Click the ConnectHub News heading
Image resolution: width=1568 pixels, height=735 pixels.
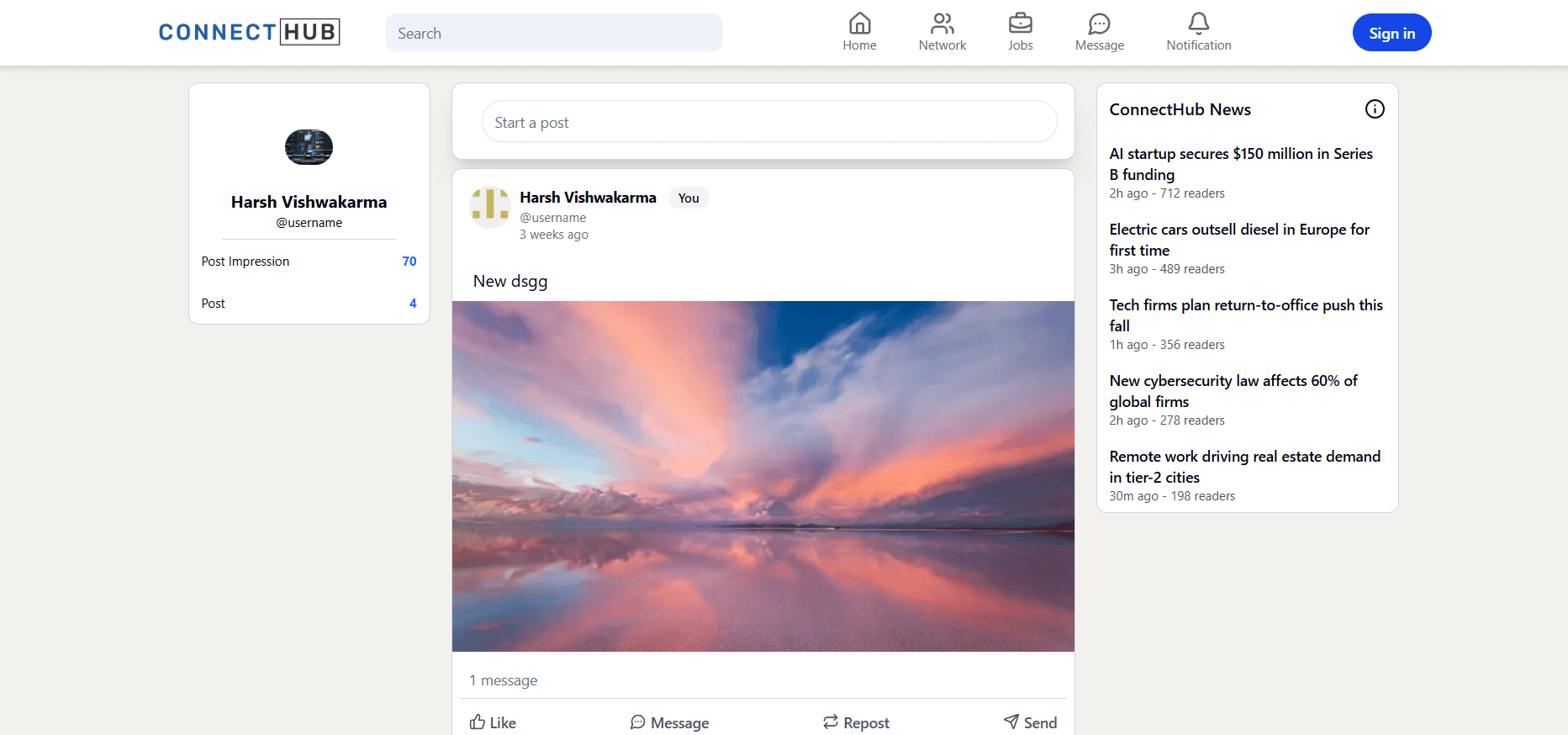pyautogui.click(x=1180, y=109)
